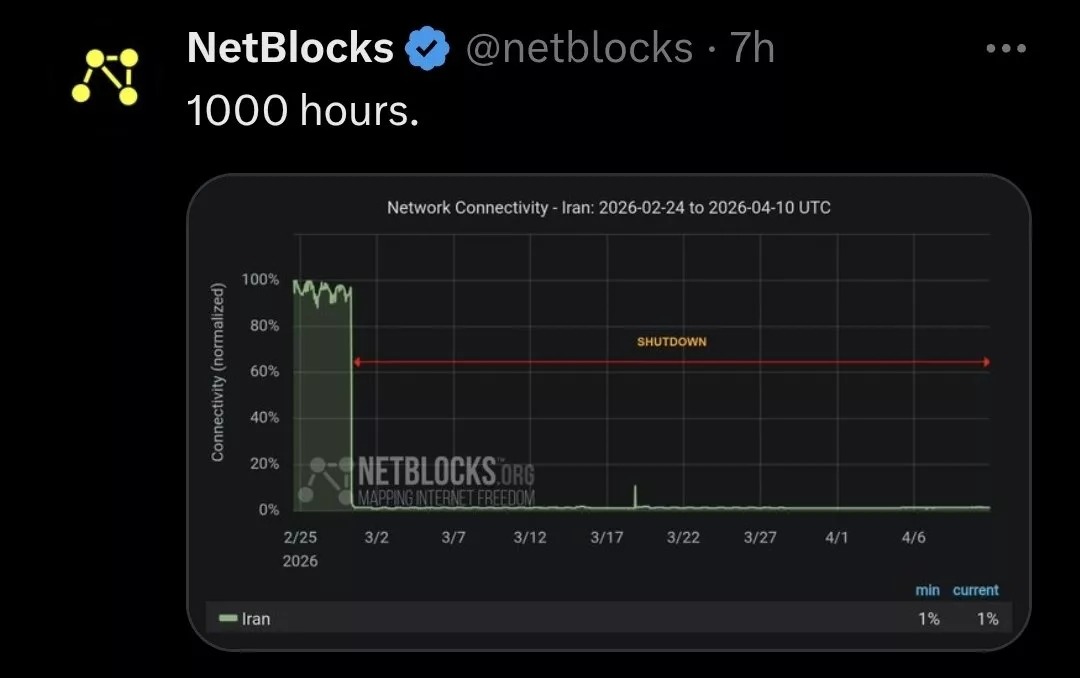The width and height of the screenshot is (1080, 678).
Task: Click the 100% y-axis label
Action: [x=260, y=280]
